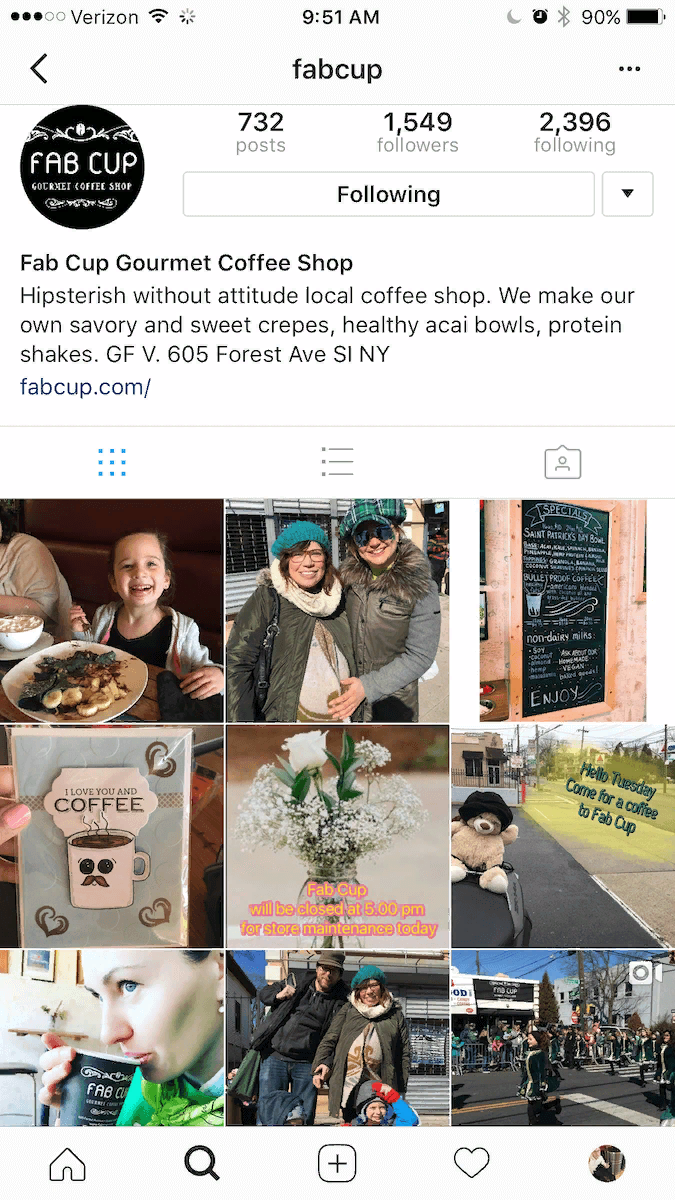
Task: Switch to grid view tab
Action: click(x=112, y=462)
